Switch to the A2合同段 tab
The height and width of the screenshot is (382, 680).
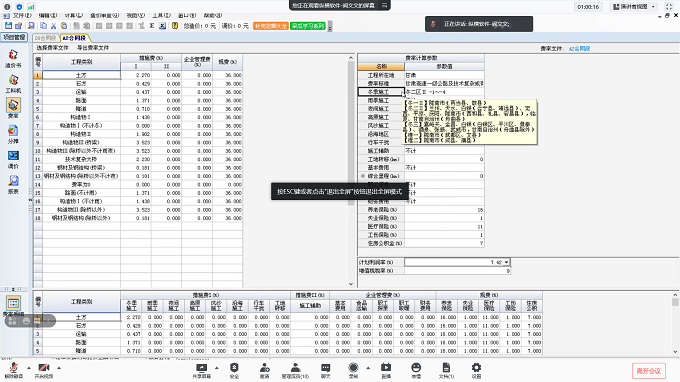(74, 38)
